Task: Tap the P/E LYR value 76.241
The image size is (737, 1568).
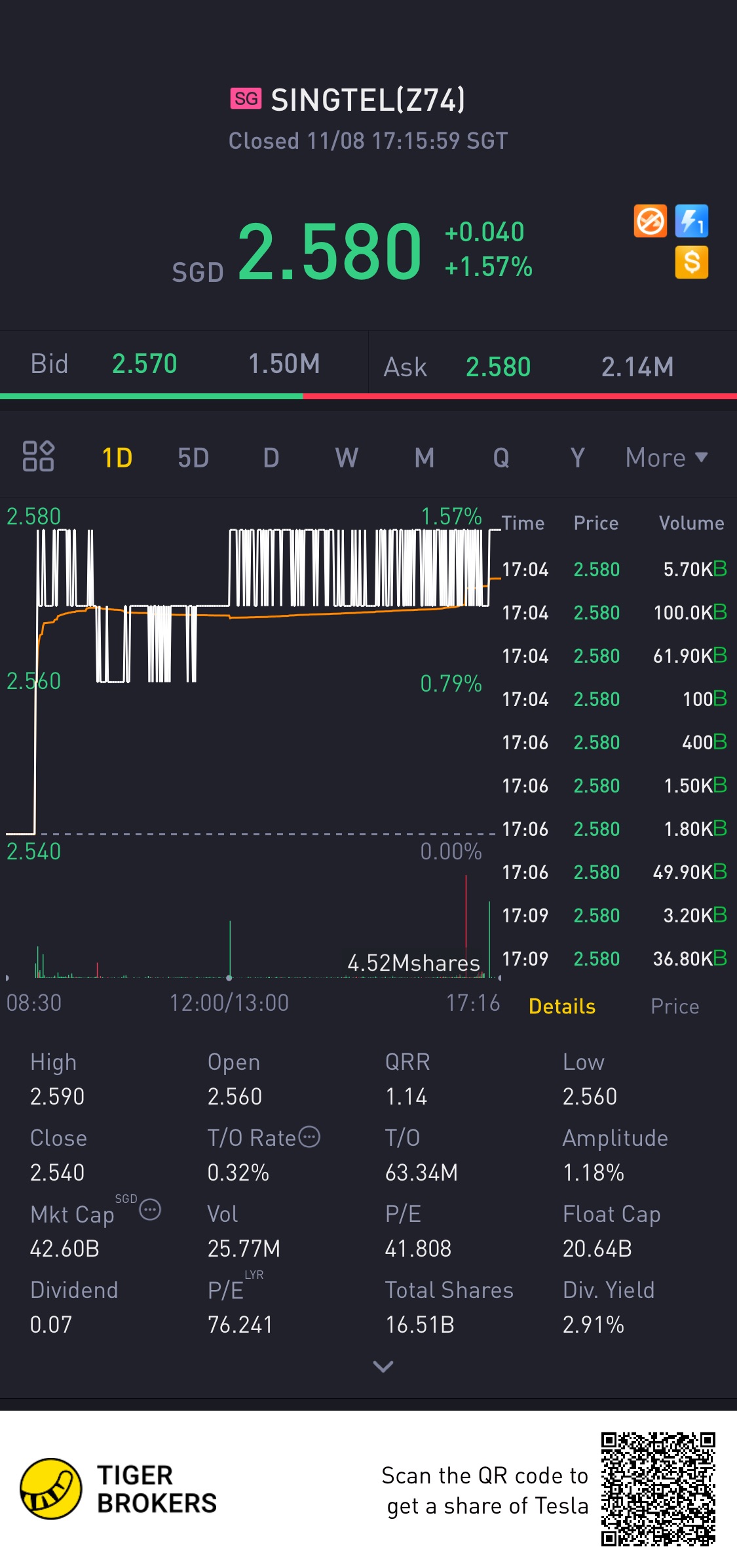Action: click(240, 1324)
